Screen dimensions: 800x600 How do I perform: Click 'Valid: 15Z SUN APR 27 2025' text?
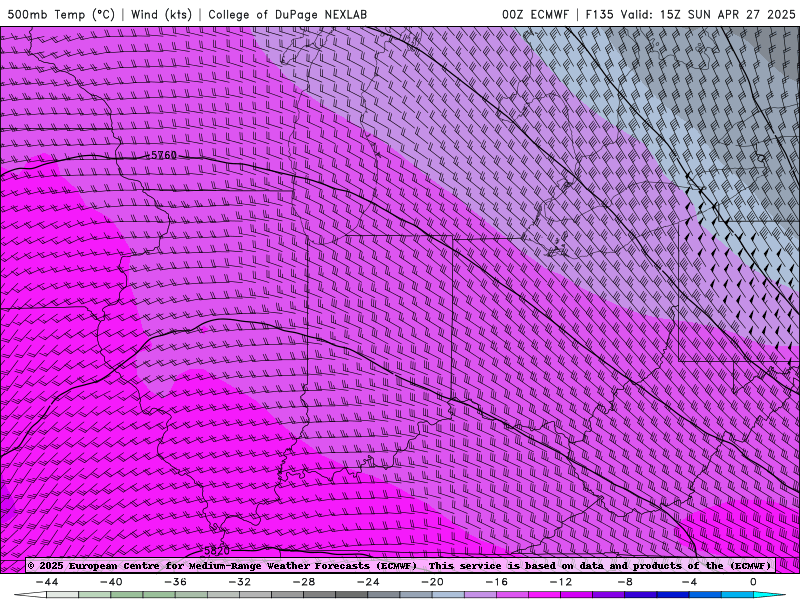click(708, 14)
